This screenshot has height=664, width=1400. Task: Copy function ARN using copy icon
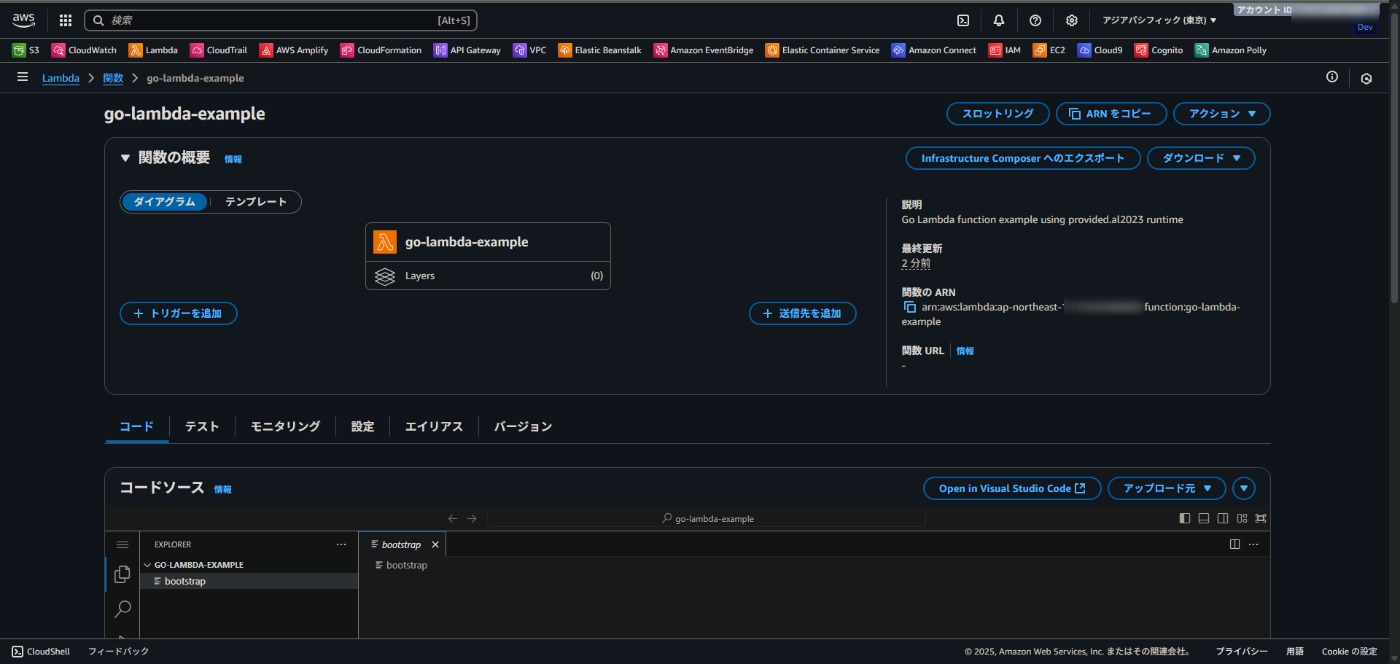910,308
